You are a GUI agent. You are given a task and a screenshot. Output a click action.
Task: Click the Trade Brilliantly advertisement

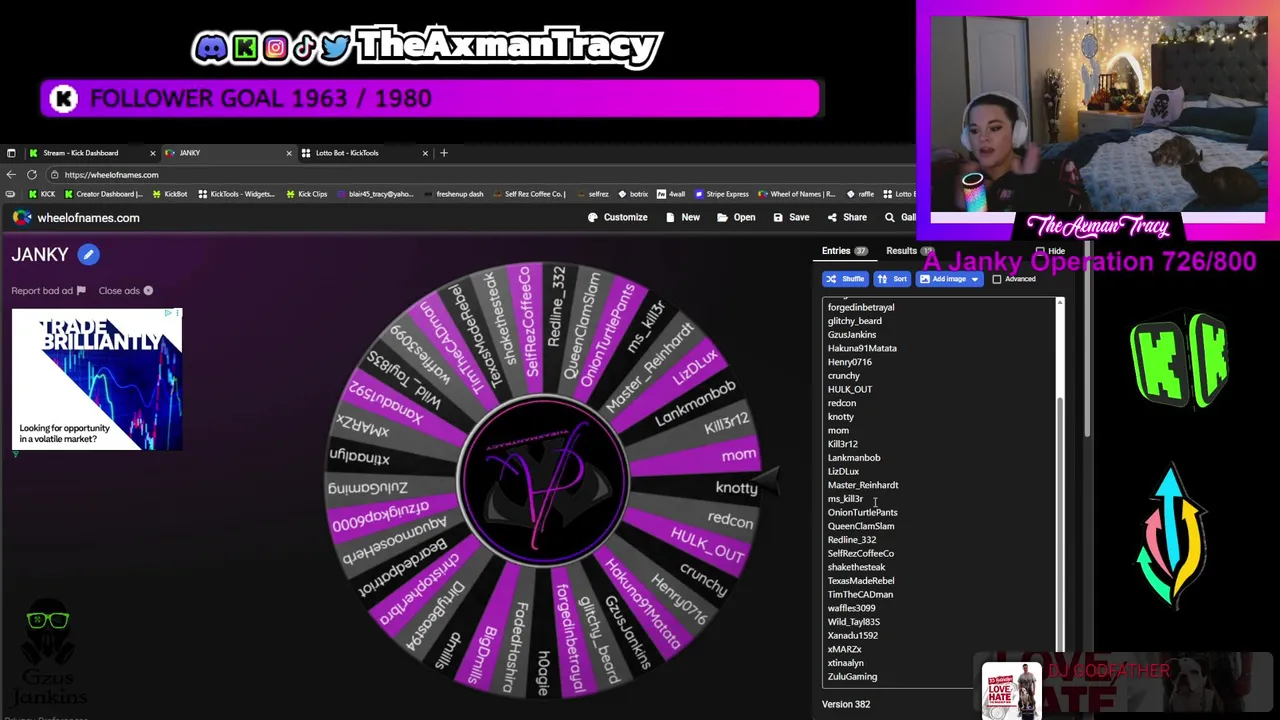tap(97, 379)
